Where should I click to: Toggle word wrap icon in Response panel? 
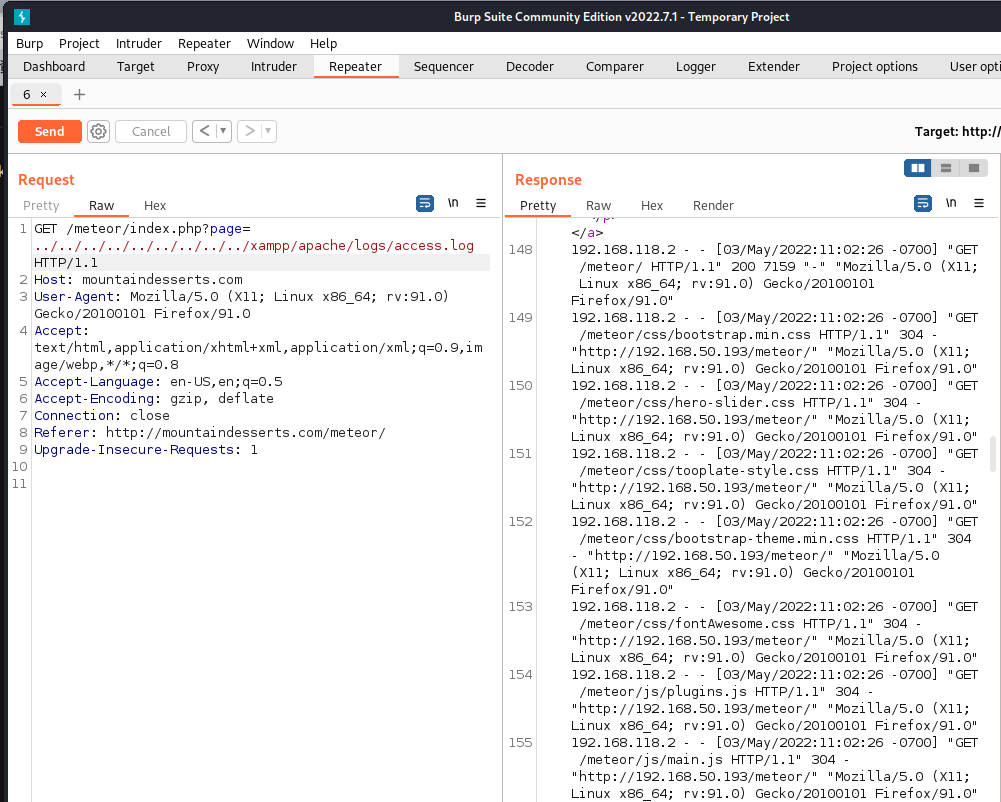point(922,204)
